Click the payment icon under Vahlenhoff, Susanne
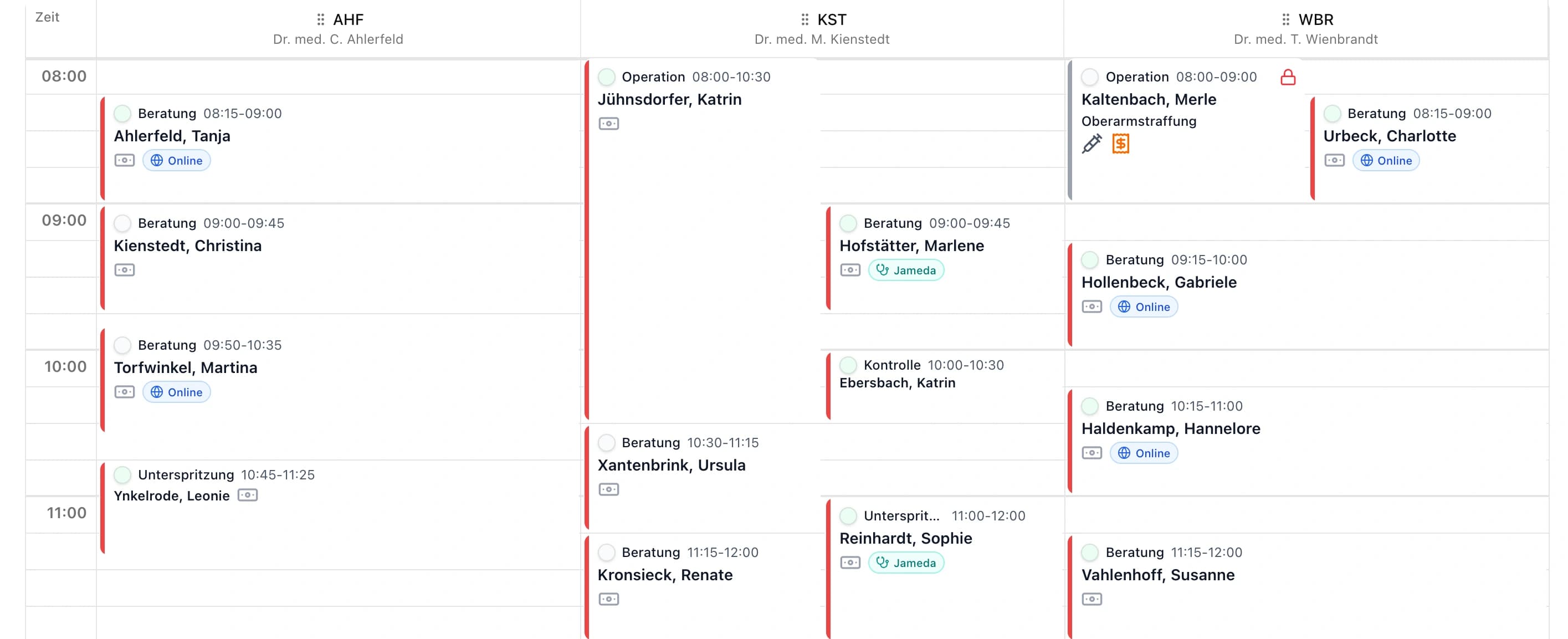The image size is (1568, 639). (1092, 599)
